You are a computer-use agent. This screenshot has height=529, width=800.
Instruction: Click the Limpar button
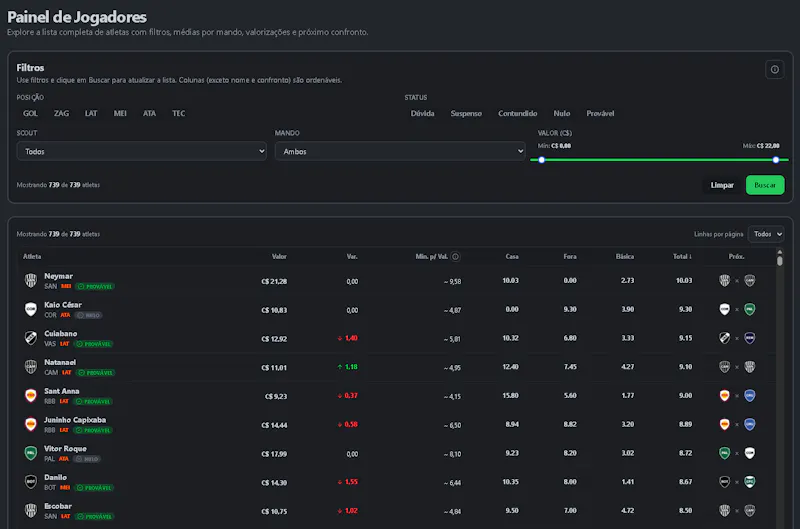coord(722,185)
